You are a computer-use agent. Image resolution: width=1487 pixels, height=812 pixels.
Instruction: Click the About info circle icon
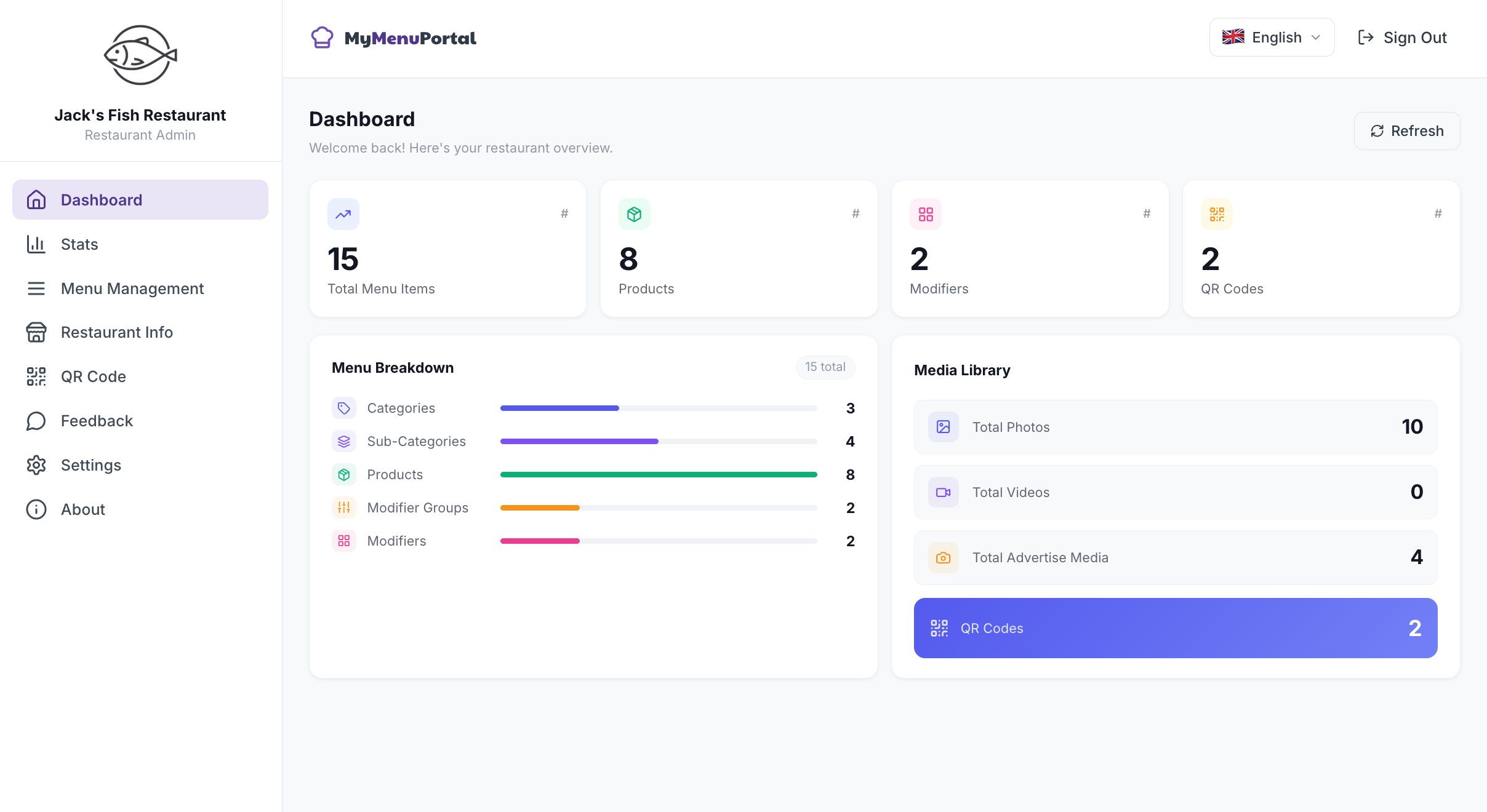tap(36, 509)
